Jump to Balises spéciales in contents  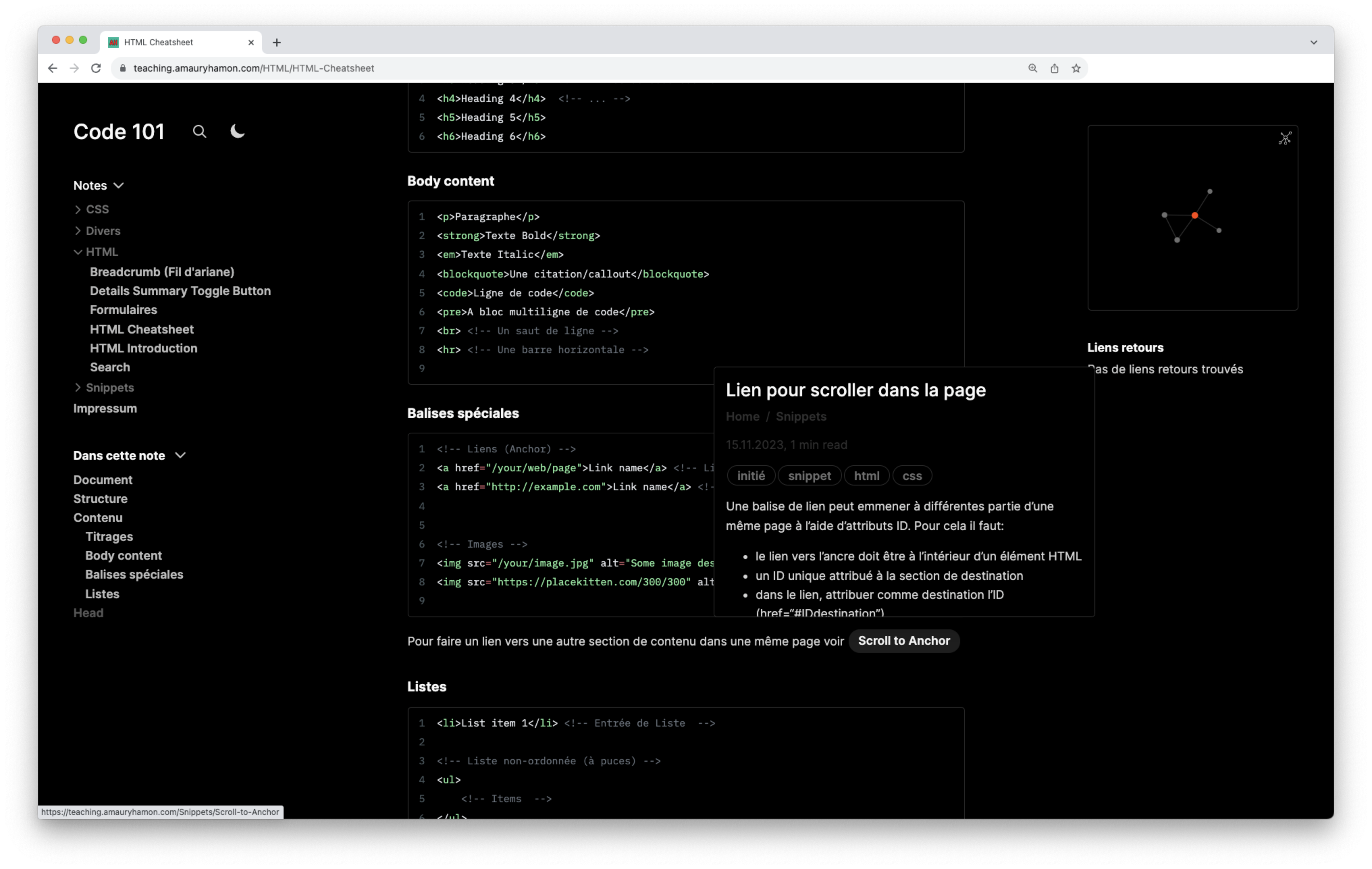(134, 574)
